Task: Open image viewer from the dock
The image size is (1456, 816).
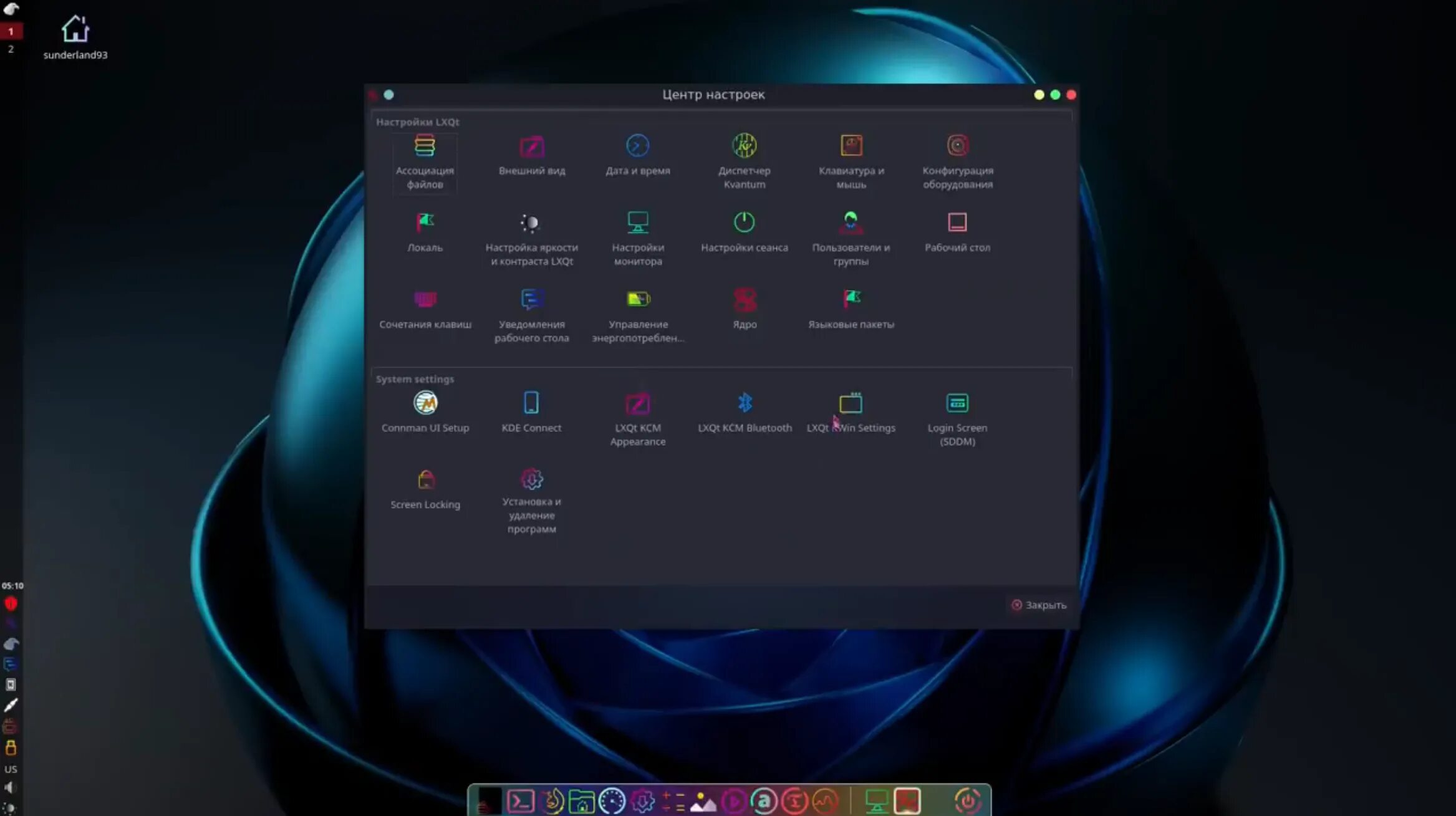Action: coord(703,801)
